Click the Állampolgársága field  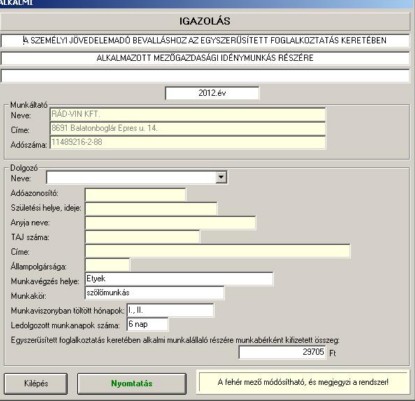tap(107, 265)
